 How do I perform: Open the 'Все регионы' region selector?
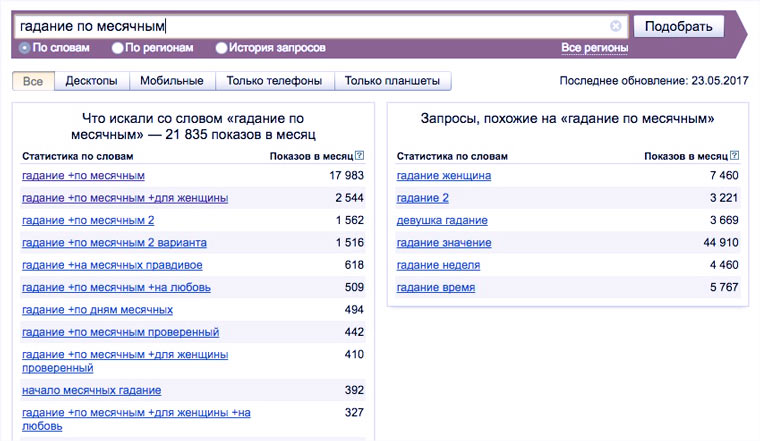coord(595,48)
